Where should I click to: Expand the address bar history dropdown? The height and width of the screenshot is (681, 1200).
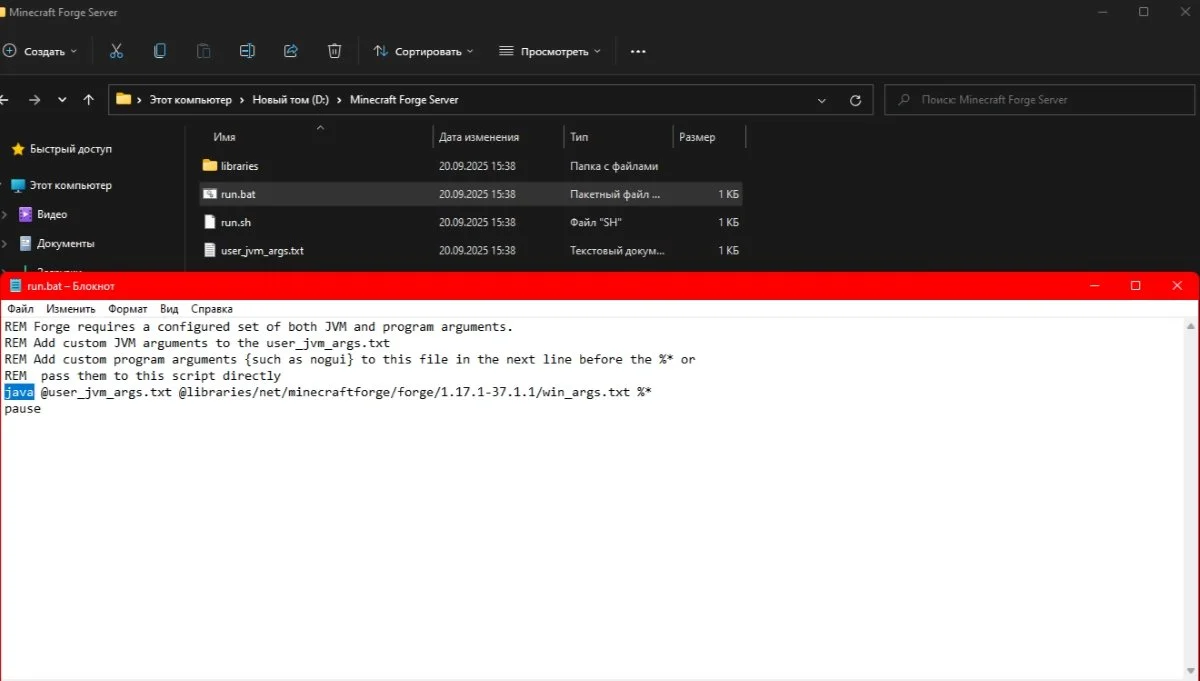(x=822, y=100)
